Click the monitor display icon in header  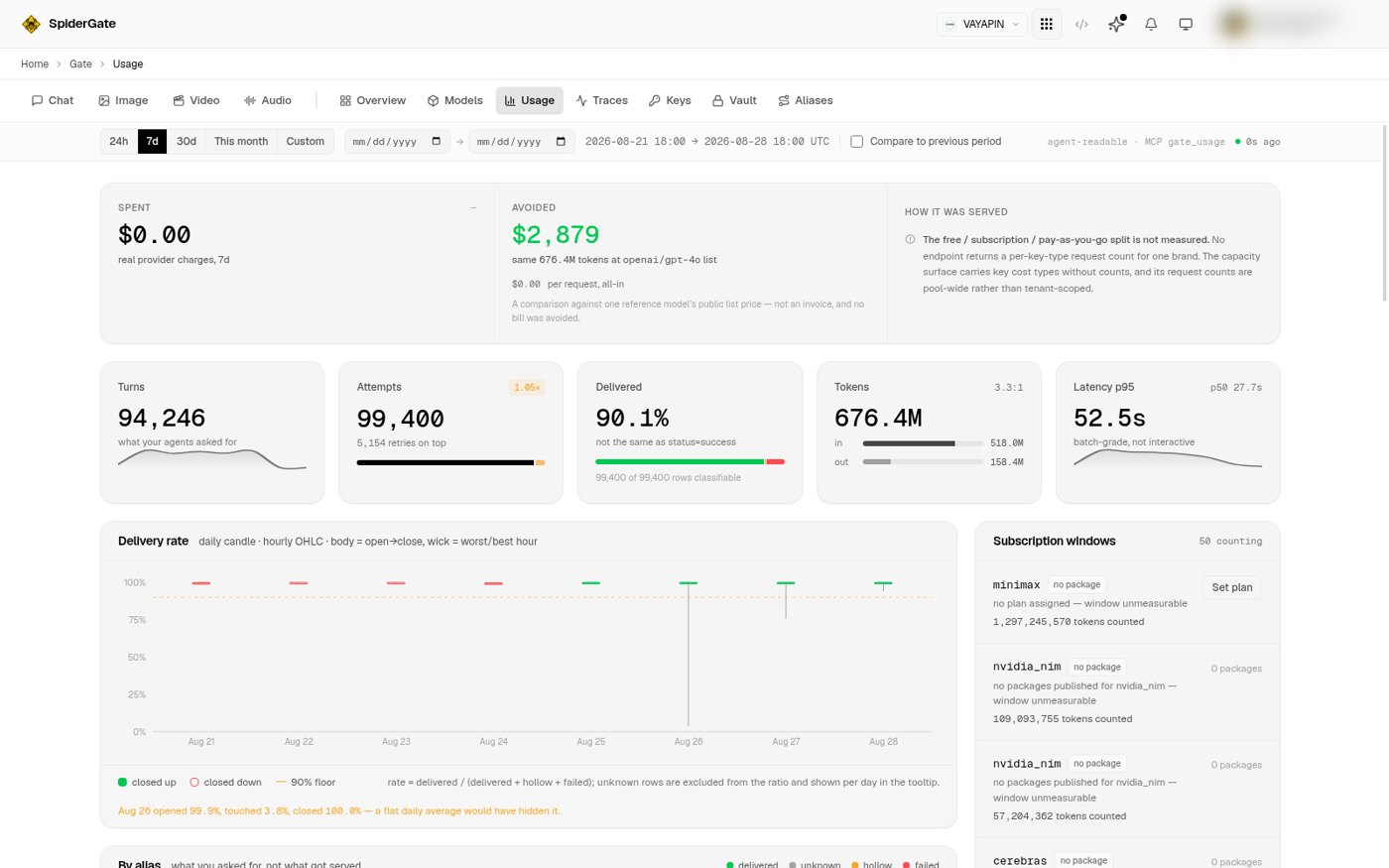click(x=1186, y=24)
